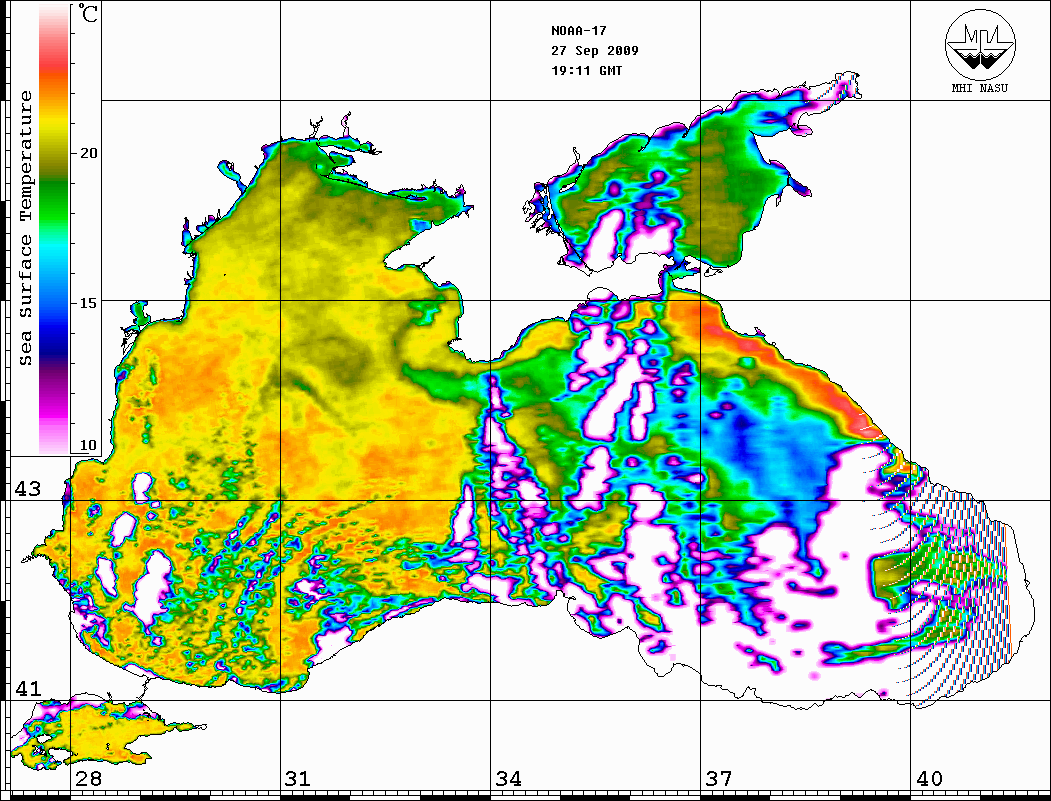This screenshot has height=801, width=1051.
Task: Click the 'MHI NASU' caption text
Action: 979,88
